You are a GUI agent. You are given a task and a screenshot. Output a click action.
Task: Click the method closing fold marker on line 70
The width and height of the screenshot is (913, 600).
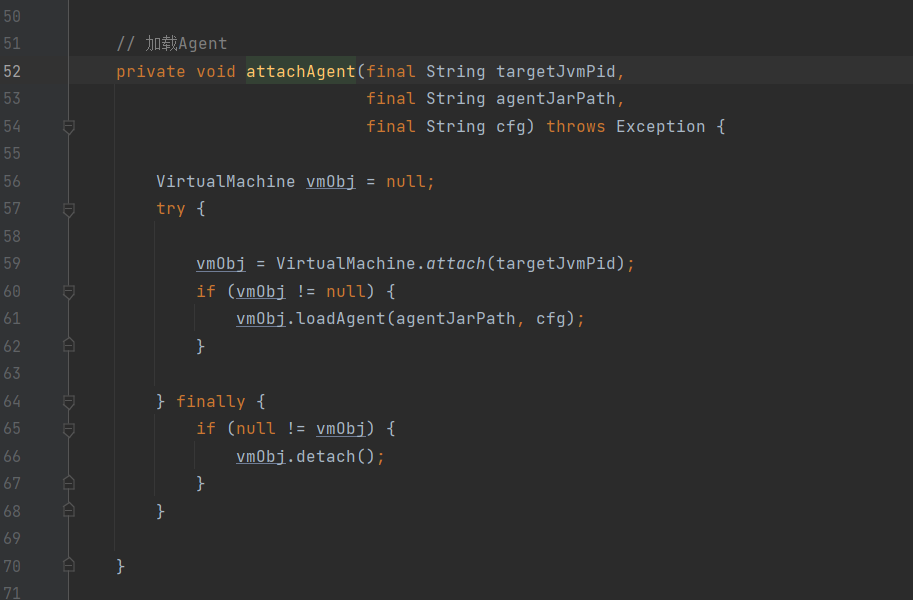tap(69, 566)
